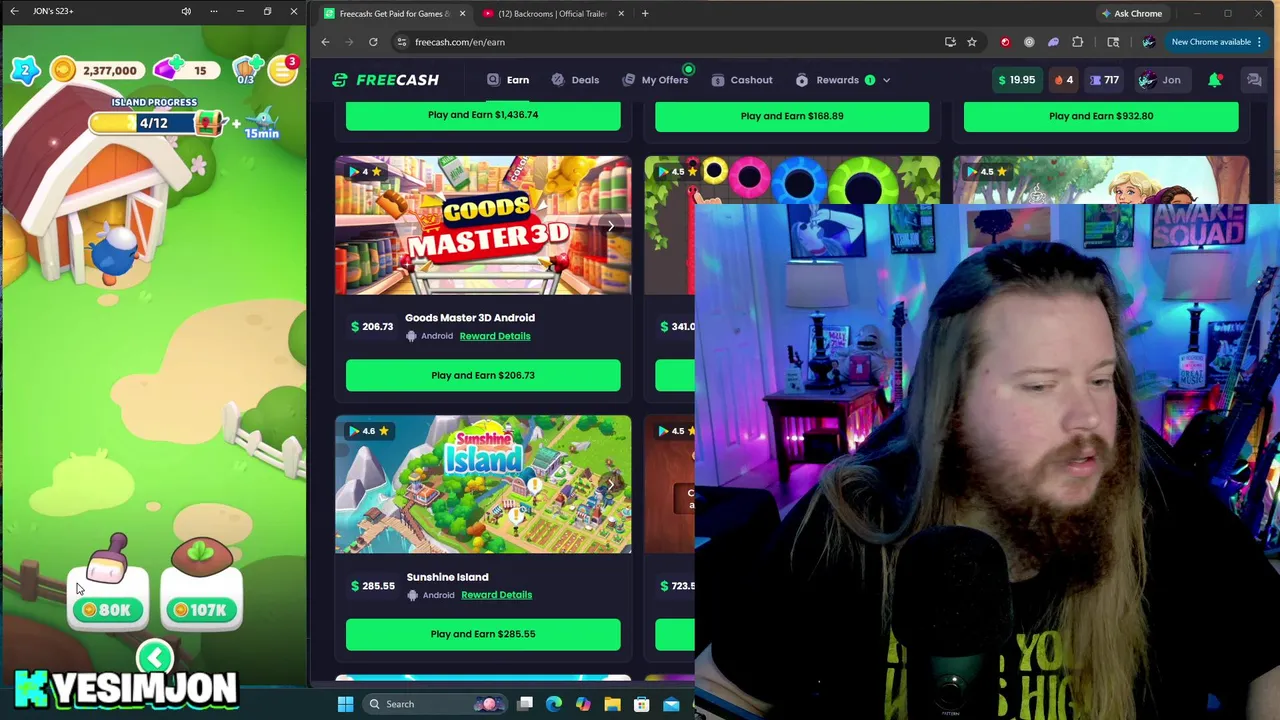The width and height of the screenshot is (1280, 720).
Task: Click Play and Earn $1,436.74
Action: tap(483, 115)
